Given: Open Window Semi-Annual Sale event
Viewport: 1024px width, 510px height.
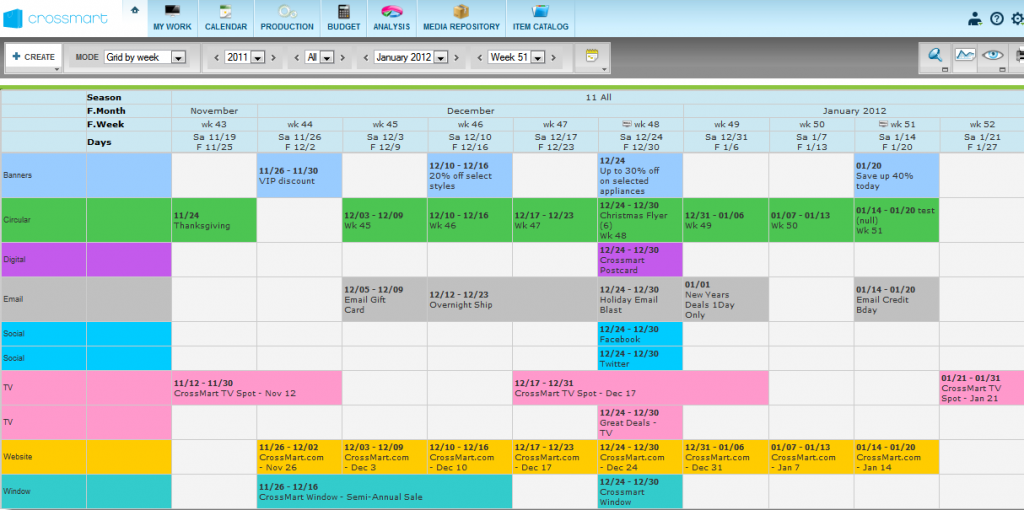Looking at the screenshot, I should tap(385, 491).
